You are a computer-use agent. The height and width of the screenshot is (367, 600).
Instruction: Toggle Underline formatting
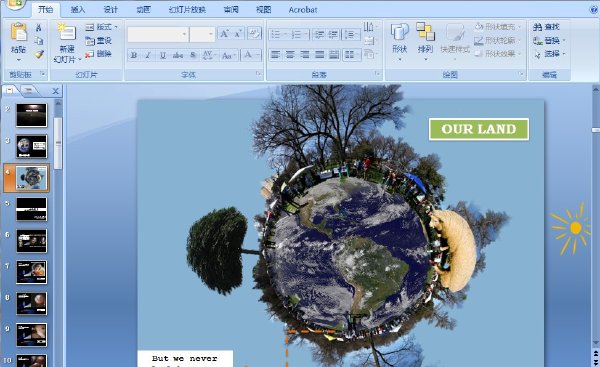click(x=163, y=55)
